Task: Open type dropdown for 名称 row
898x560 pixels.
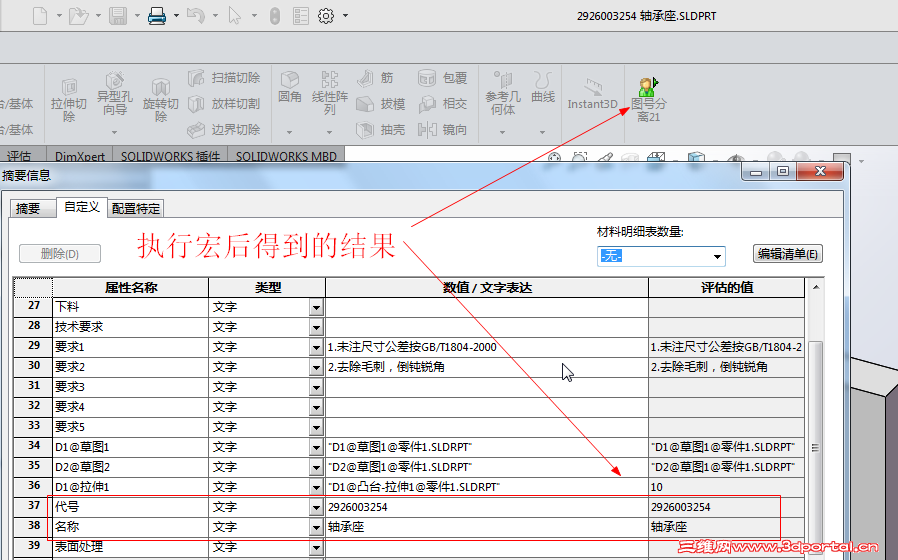Action: pos(316,527)
